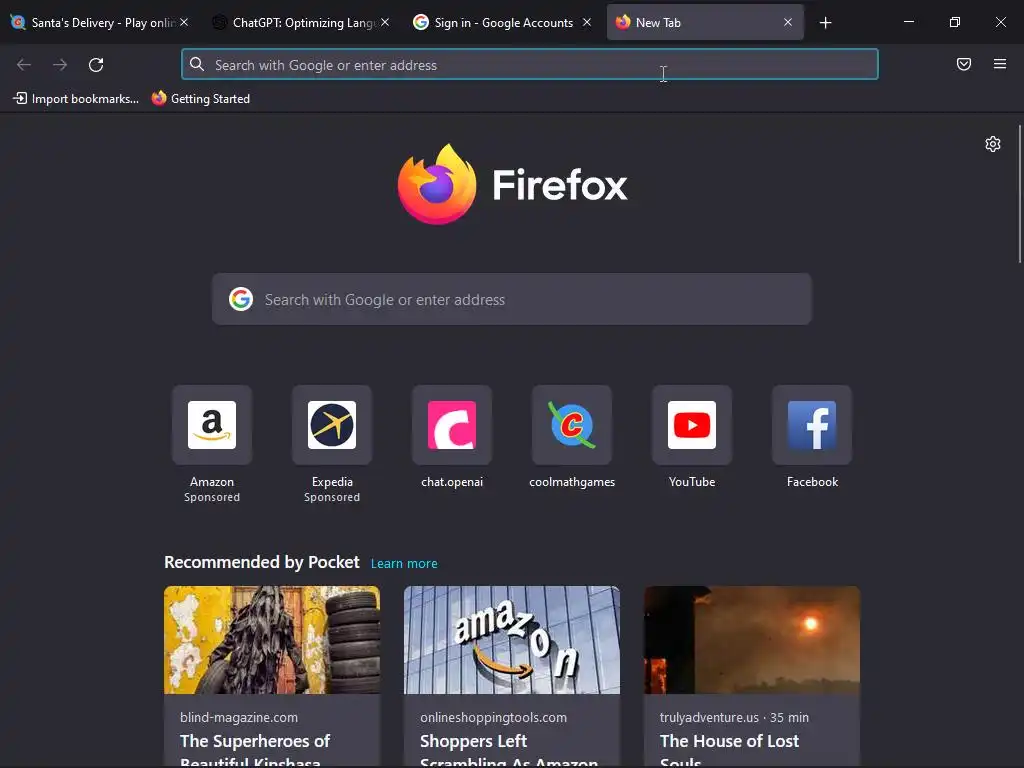Close the New Tab tab
This screenshot has height=768, width=1024.
[x=788, y=22]
